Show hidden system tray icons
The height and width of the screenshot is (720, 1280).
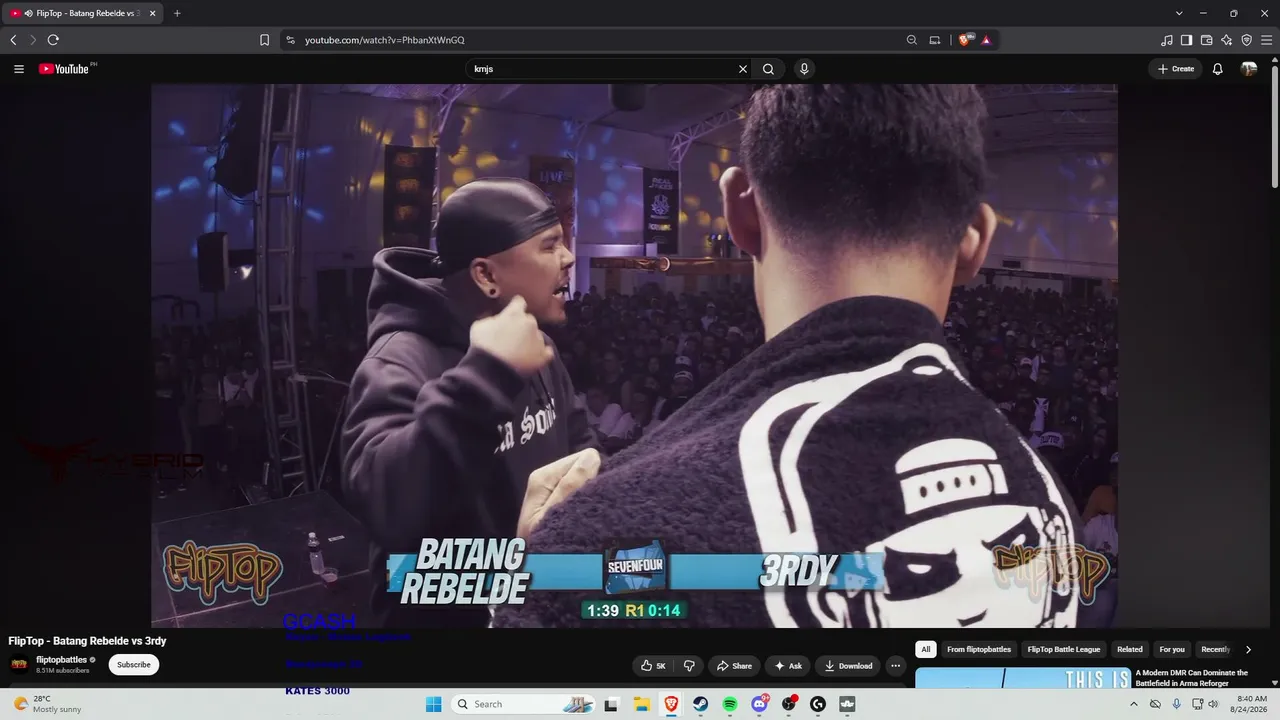coord(1133,704)
